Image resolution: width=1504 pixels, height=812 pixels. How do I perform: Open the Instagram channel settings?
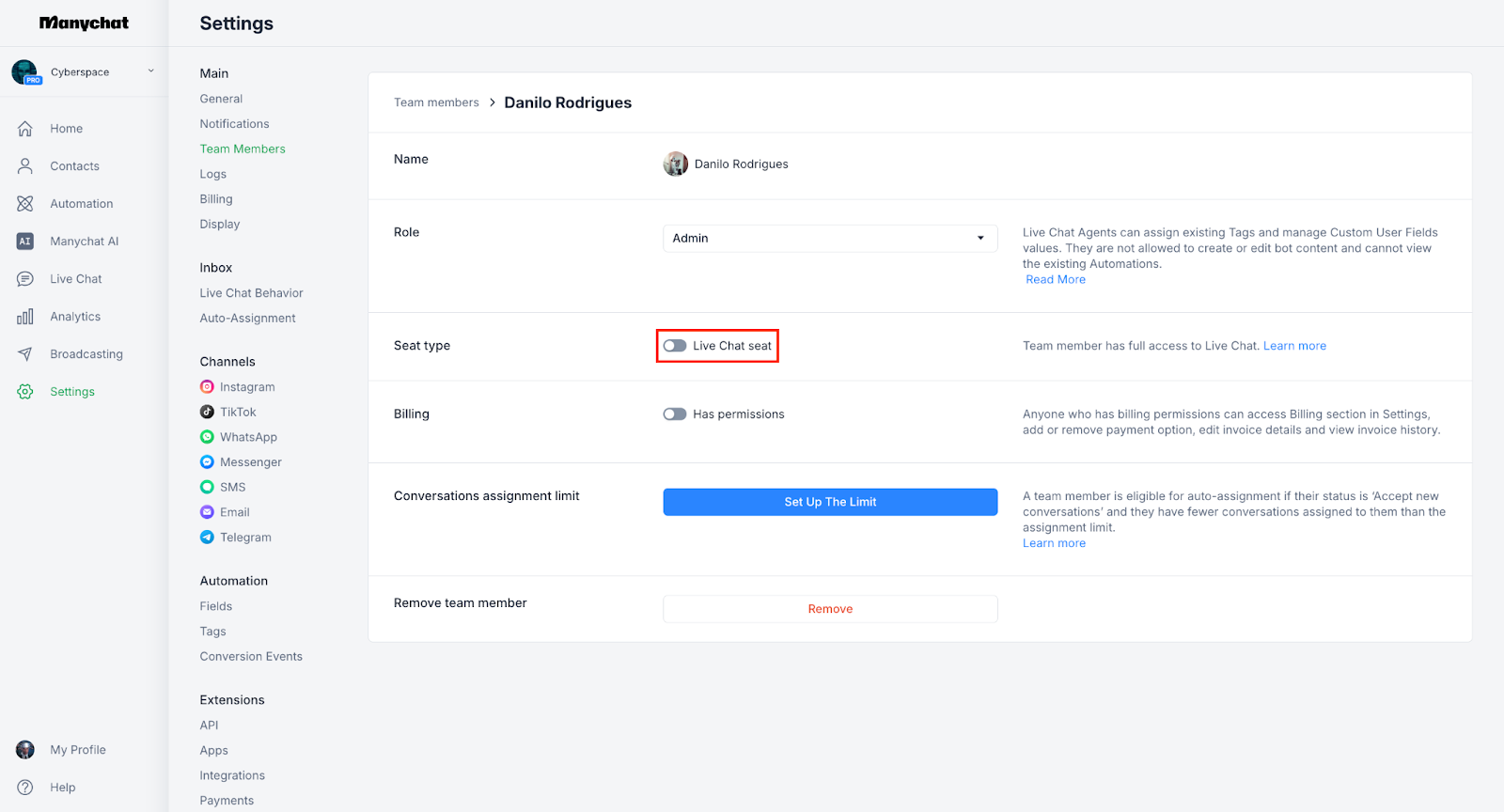click(246, 387)
